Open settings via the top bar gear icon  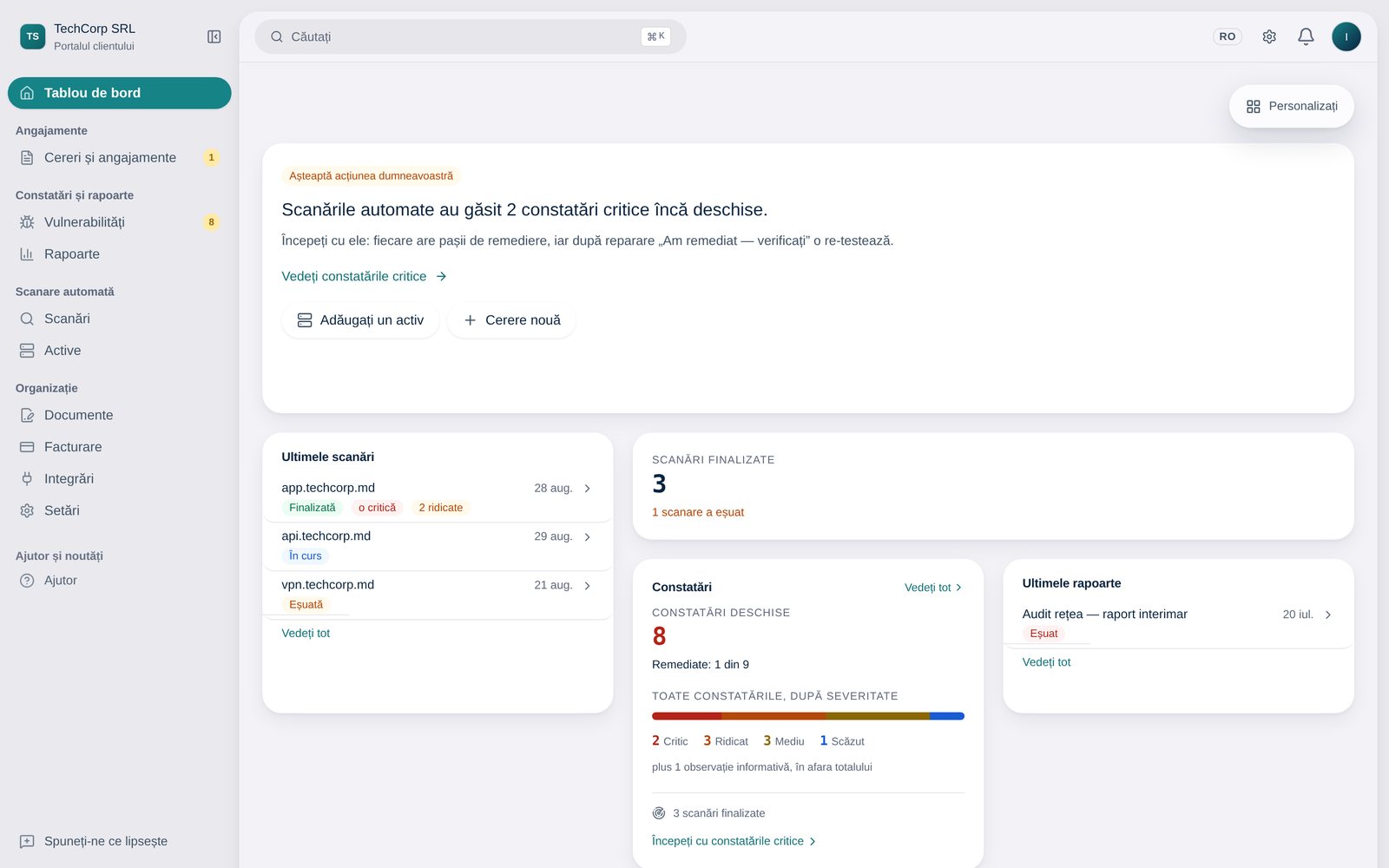tap(1269, 36)
